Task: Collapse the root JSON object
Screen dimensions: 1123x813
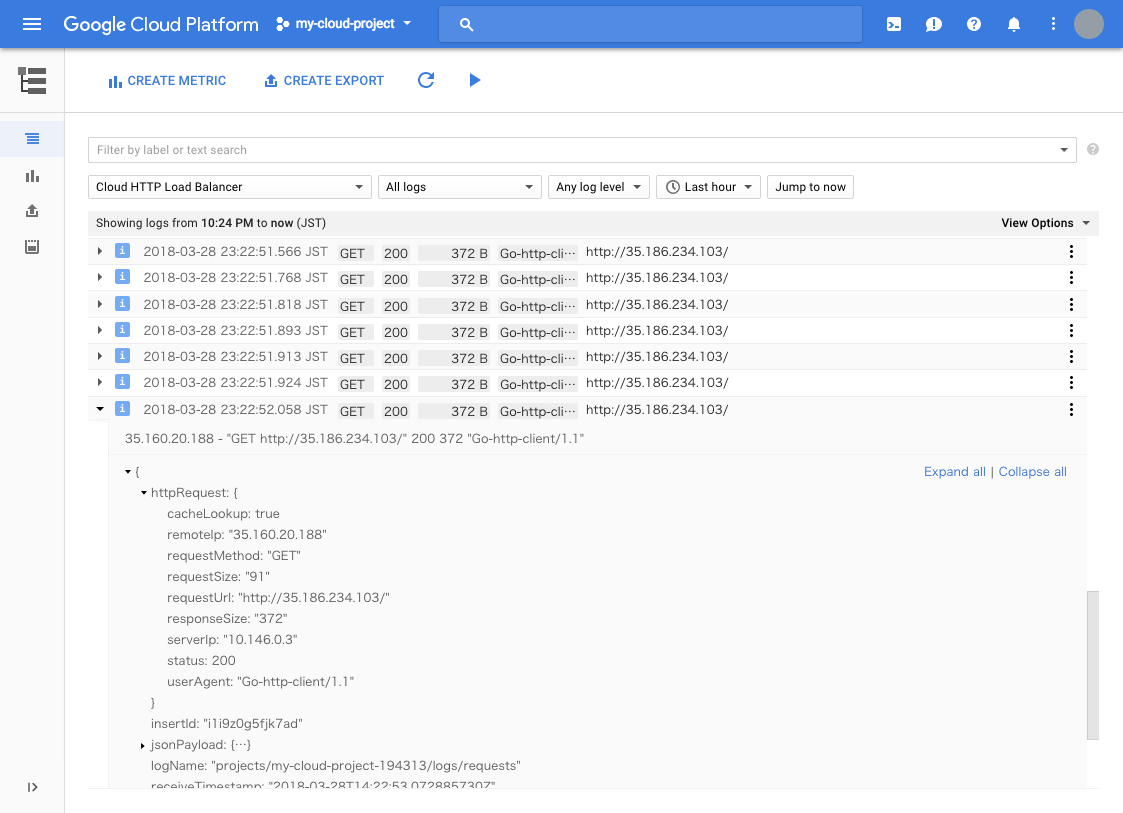Action: click(x=127, y=471)
